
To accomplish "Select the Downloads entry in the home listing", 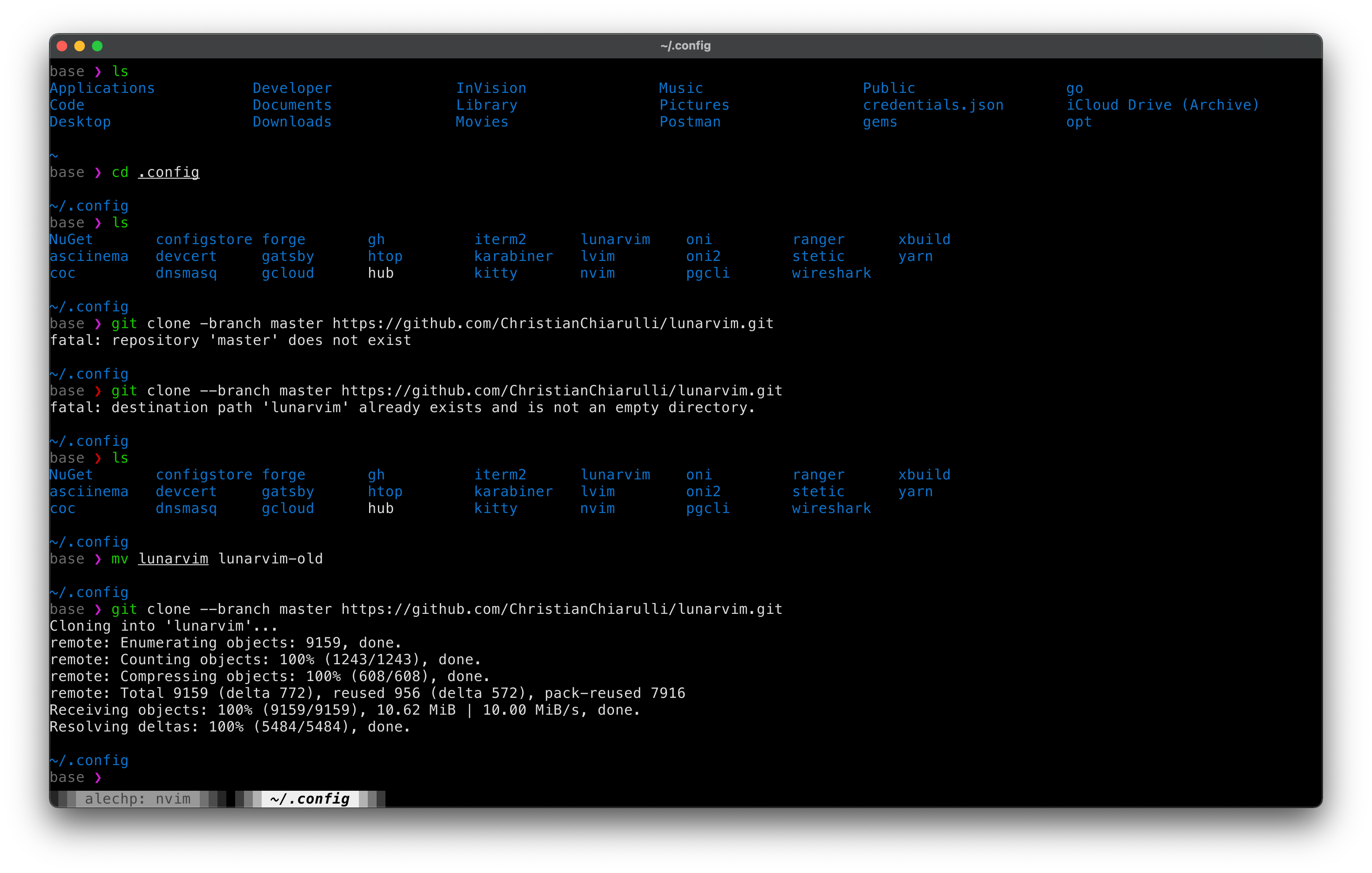I will [x=292, y=122].
